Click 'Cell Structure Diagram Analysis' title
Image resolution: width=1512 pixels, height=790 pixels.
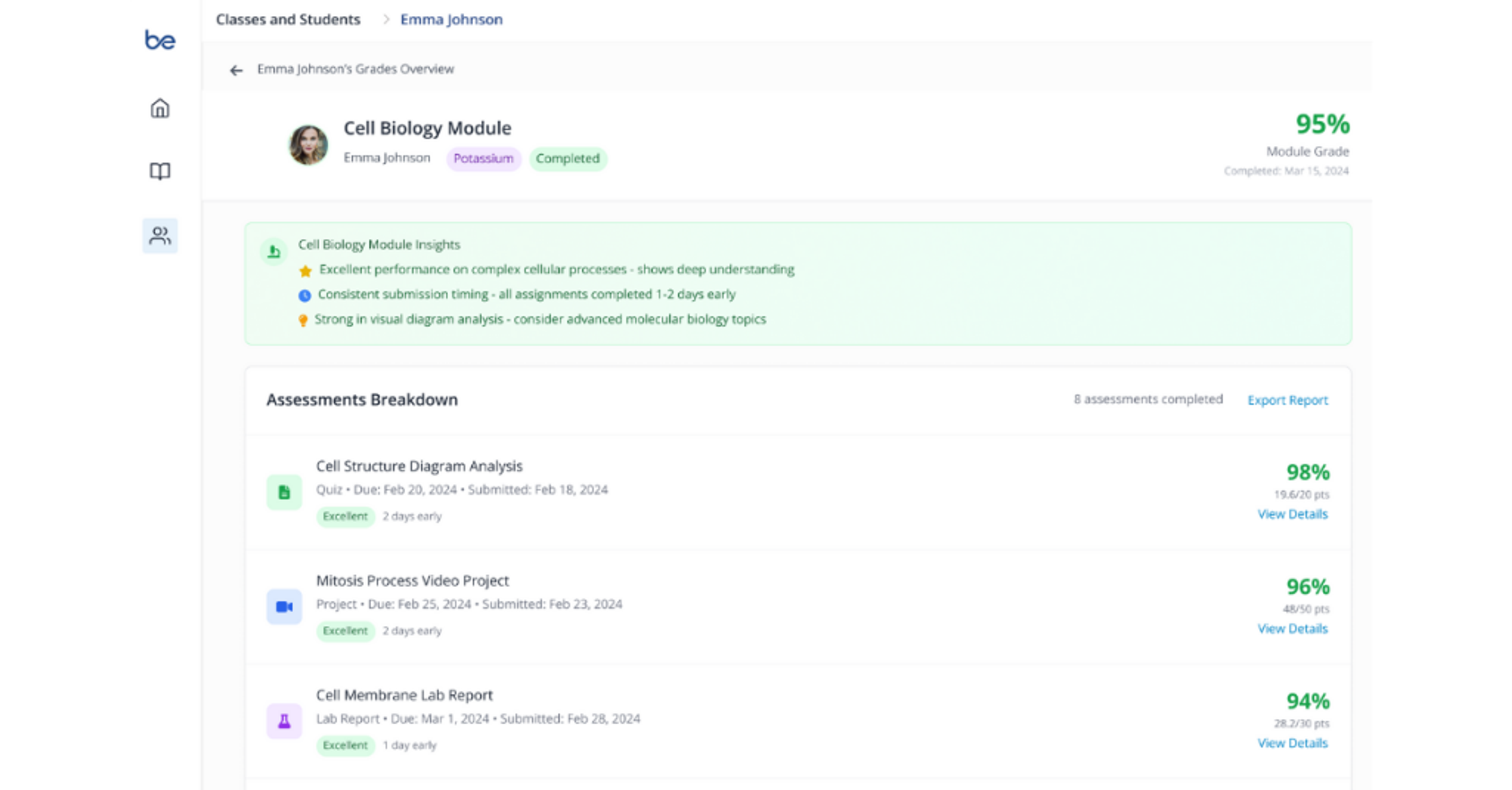419,466
